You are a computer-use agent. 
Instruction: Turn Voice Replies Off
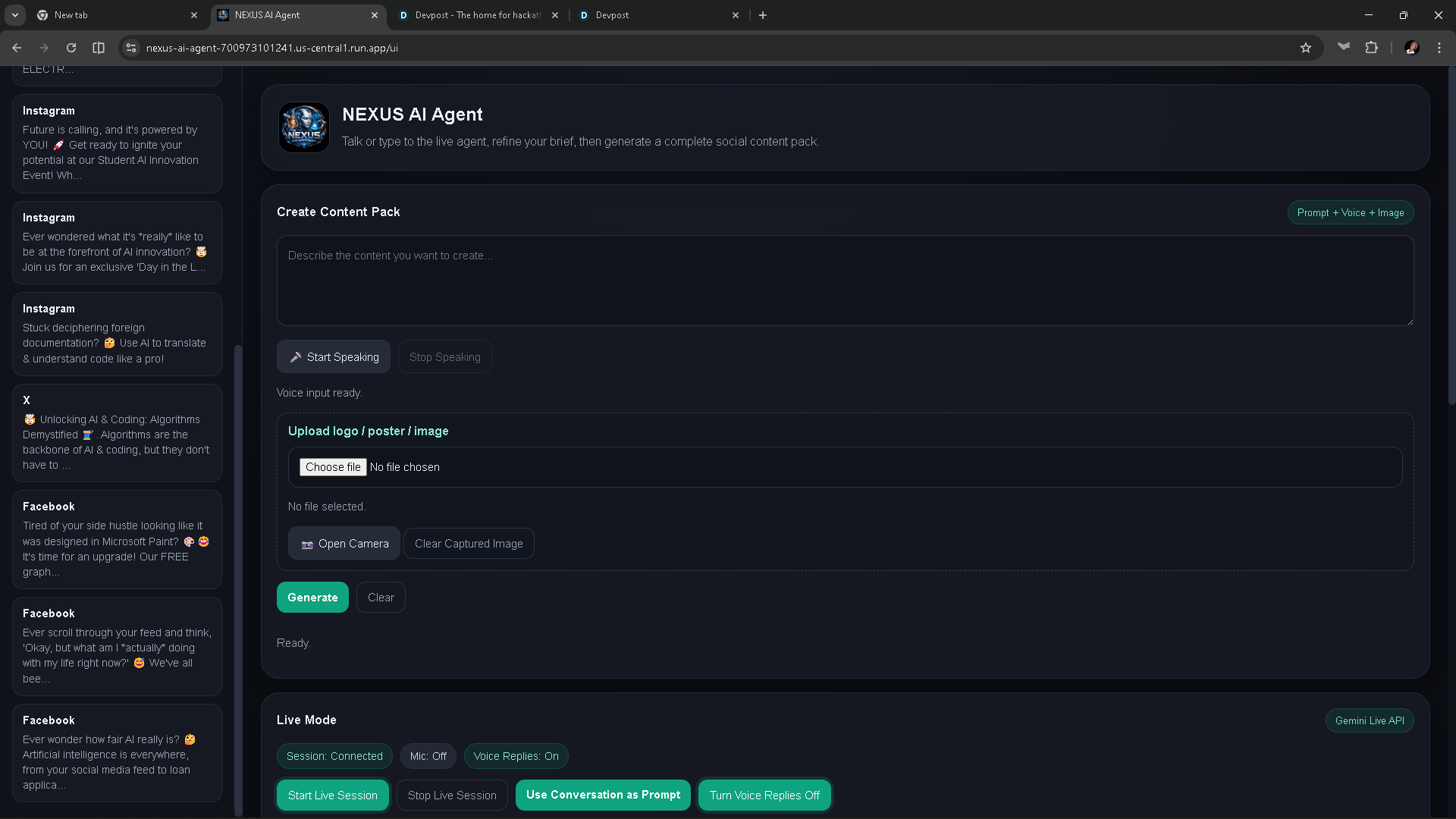pos(764,795)
